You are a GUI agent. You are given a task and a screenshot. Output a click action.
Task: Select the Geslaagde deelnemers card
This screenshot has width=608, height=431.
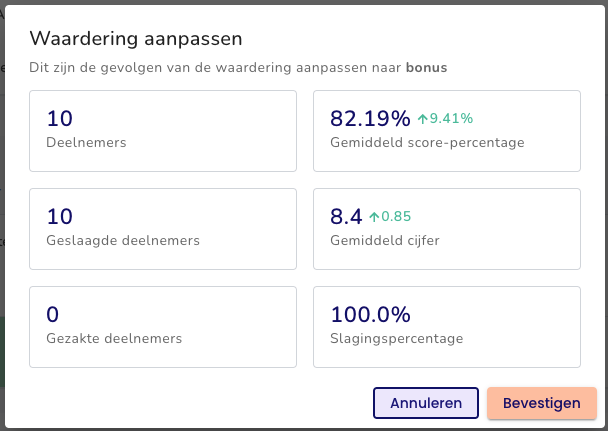(x=163, y=229)
